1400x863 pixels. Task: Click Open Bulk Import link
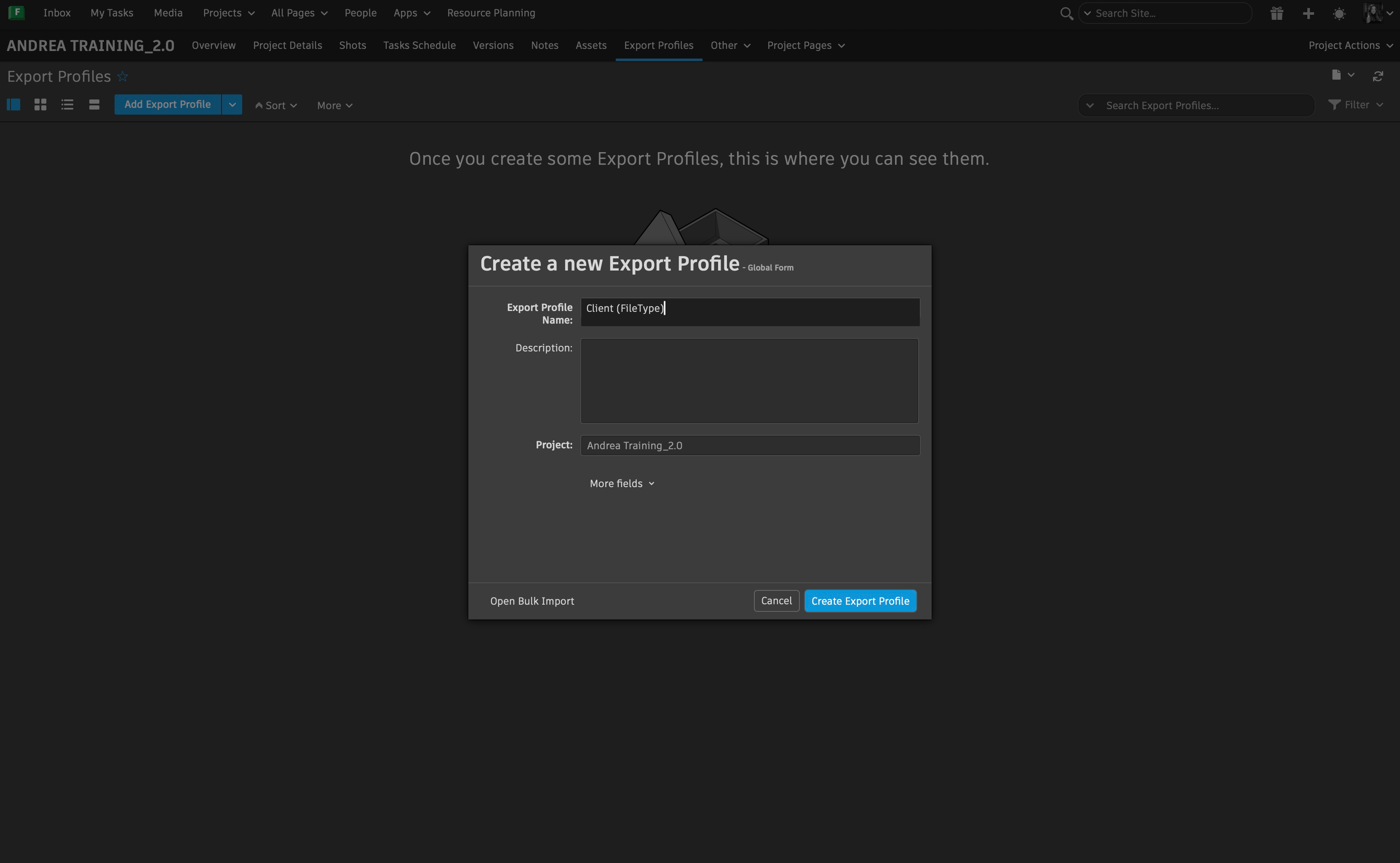tap(532, 601)
